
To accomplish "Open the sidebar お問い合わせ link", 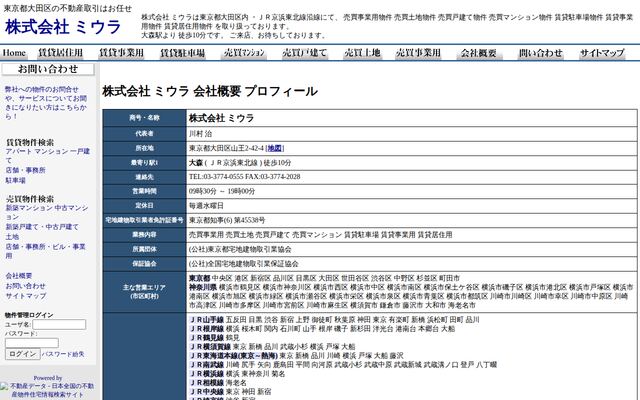I will pos(25,286).
